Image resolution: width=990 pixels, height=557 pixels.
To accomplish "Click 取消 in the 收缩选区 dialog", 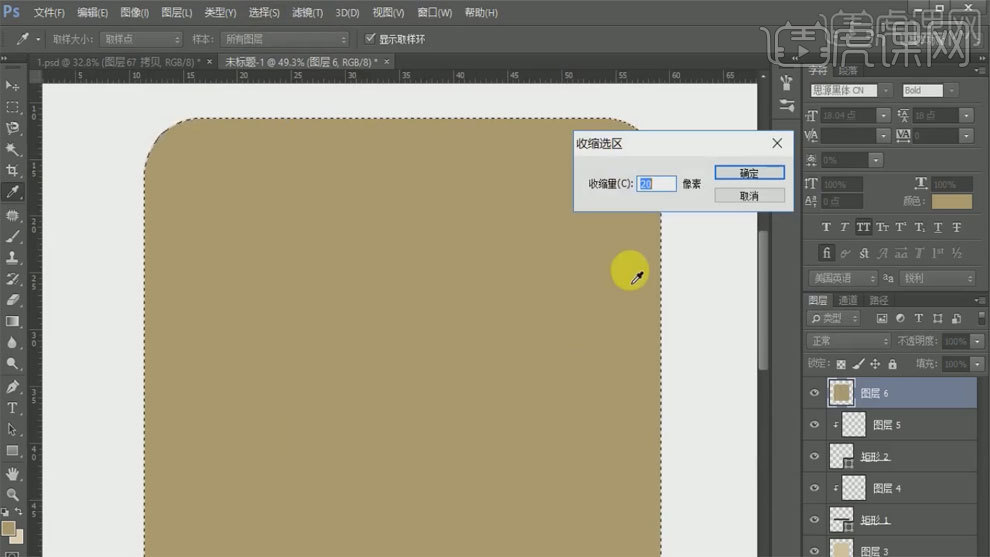I will click(x=749, y=196).
